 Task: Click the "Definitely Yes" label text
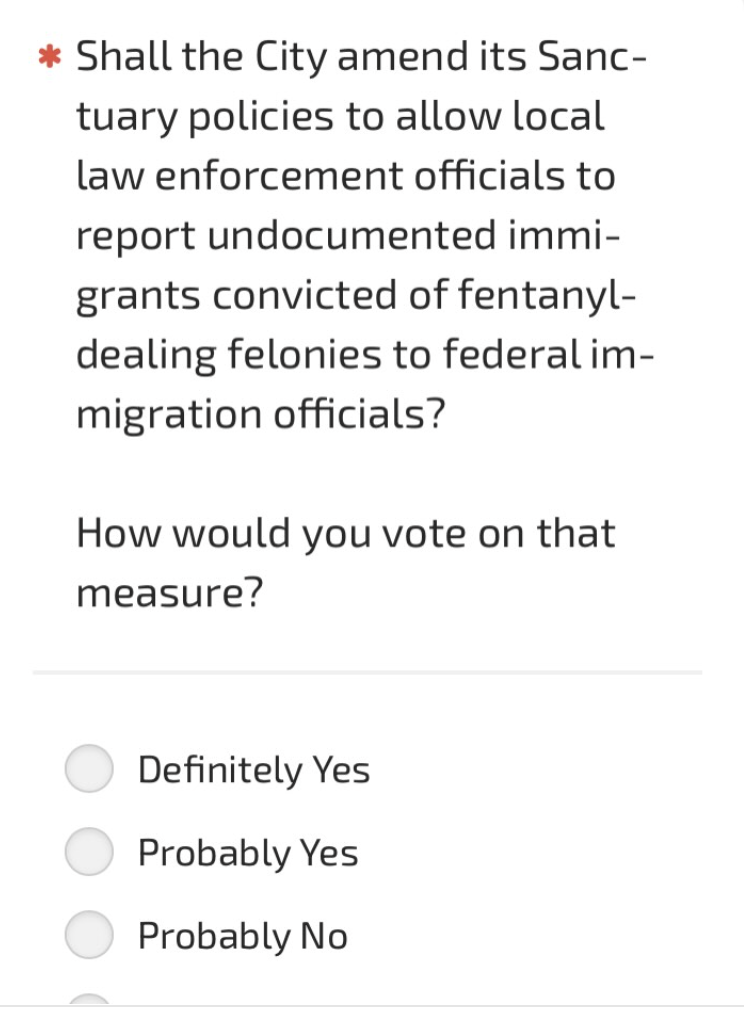254,771
